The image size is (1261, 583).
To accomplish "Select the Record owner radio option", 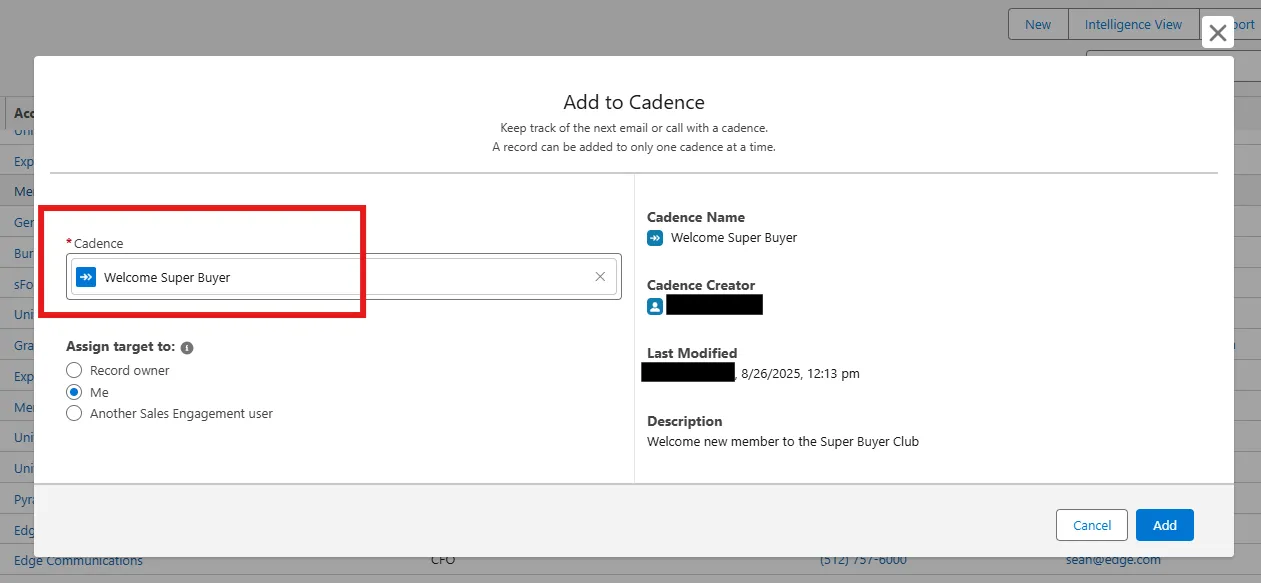I will click(x=74, y=371).
